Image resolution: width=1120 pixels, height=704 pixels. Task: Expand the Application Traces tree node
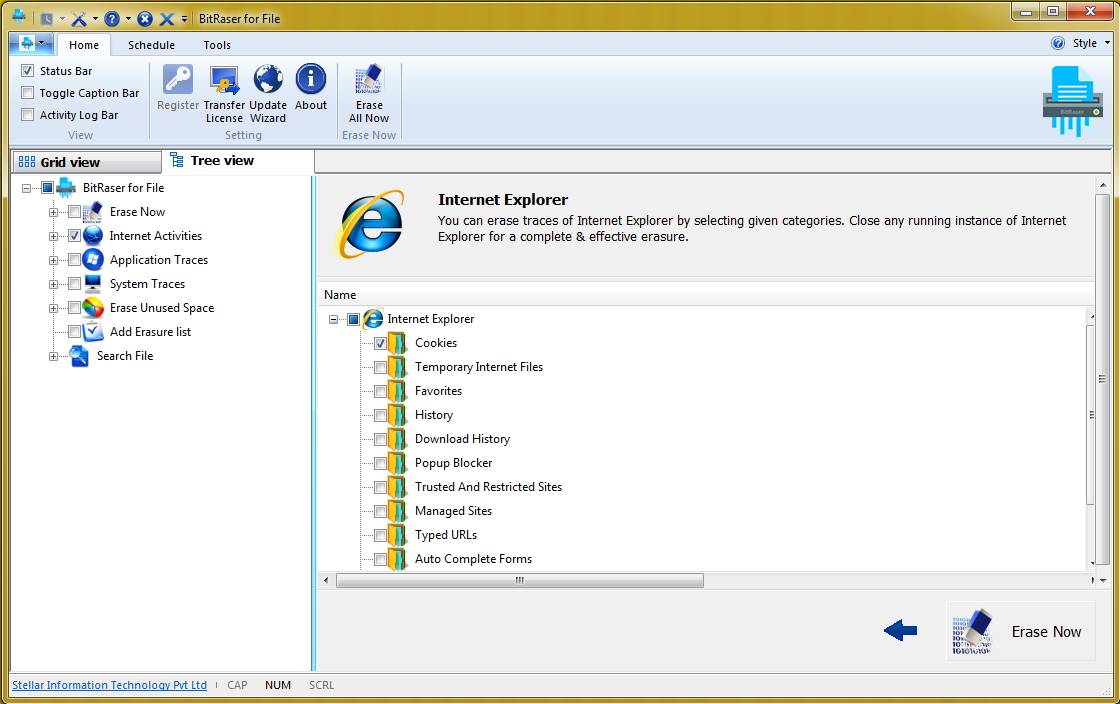click(53, 261)
